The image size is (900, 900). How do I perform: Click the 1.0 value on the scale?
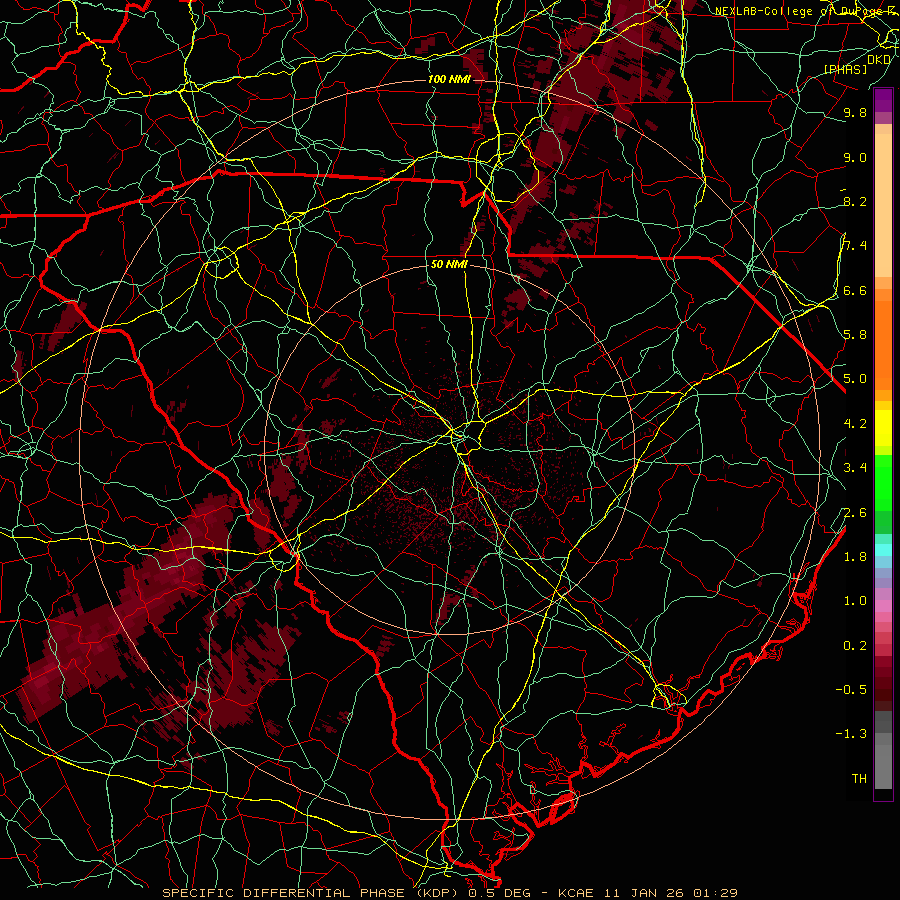(855, 601)
